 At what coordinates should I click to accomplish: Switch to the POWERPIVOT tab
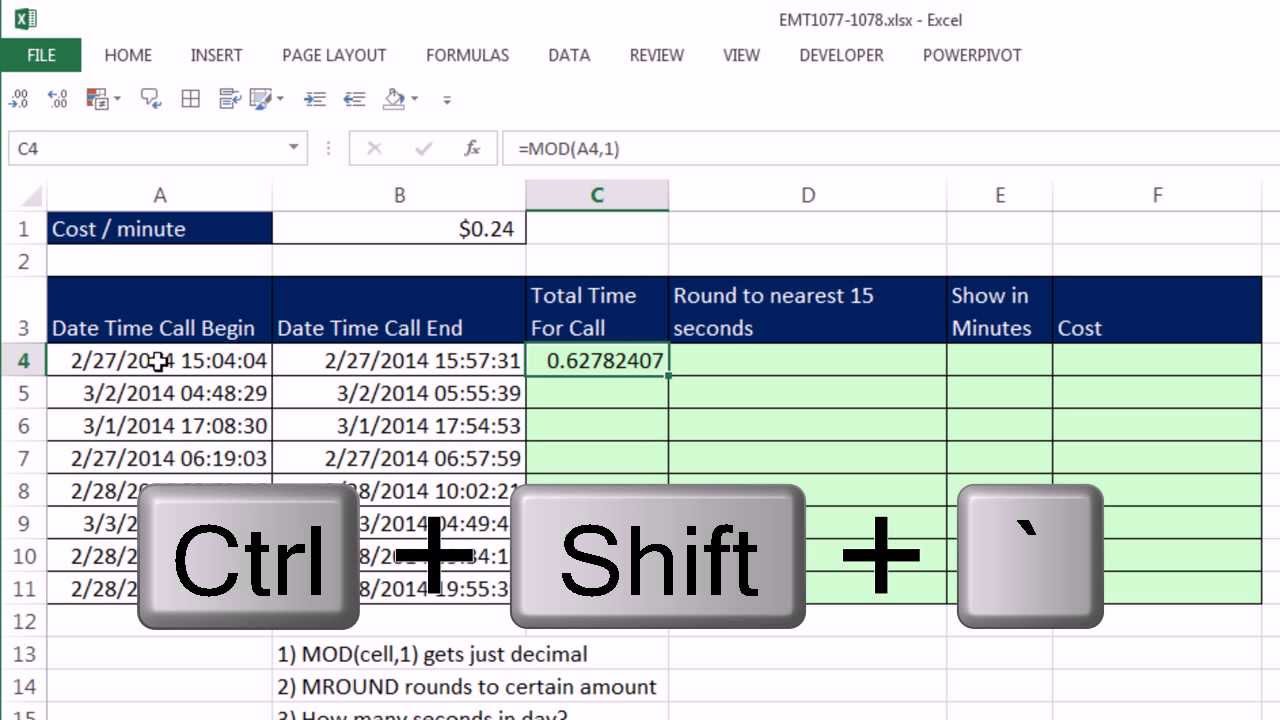pyautogui.click(x=972, y=55)
